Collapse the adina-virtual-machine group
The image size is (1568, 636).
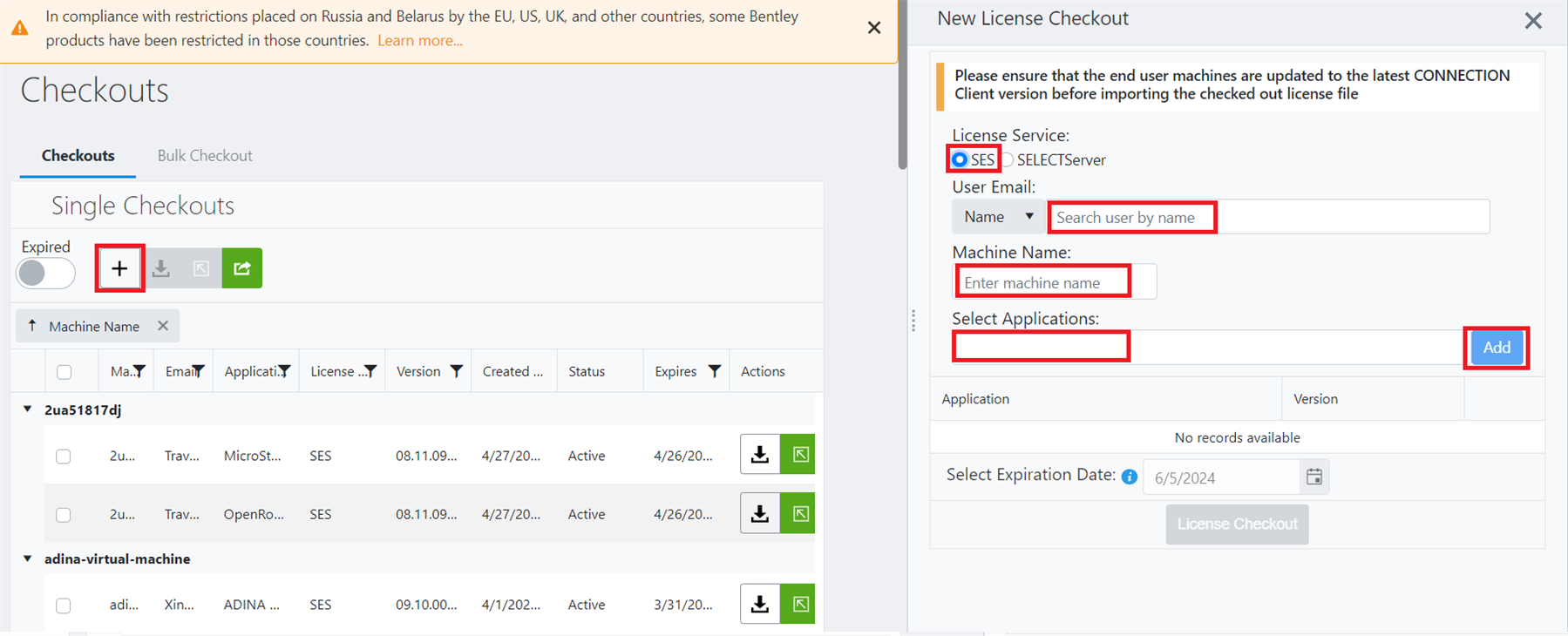coord(28,558)
